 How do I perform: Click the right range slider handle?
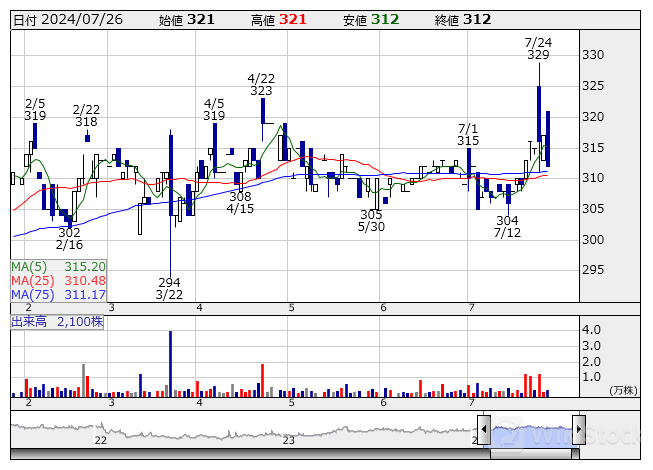coord(577,430)
